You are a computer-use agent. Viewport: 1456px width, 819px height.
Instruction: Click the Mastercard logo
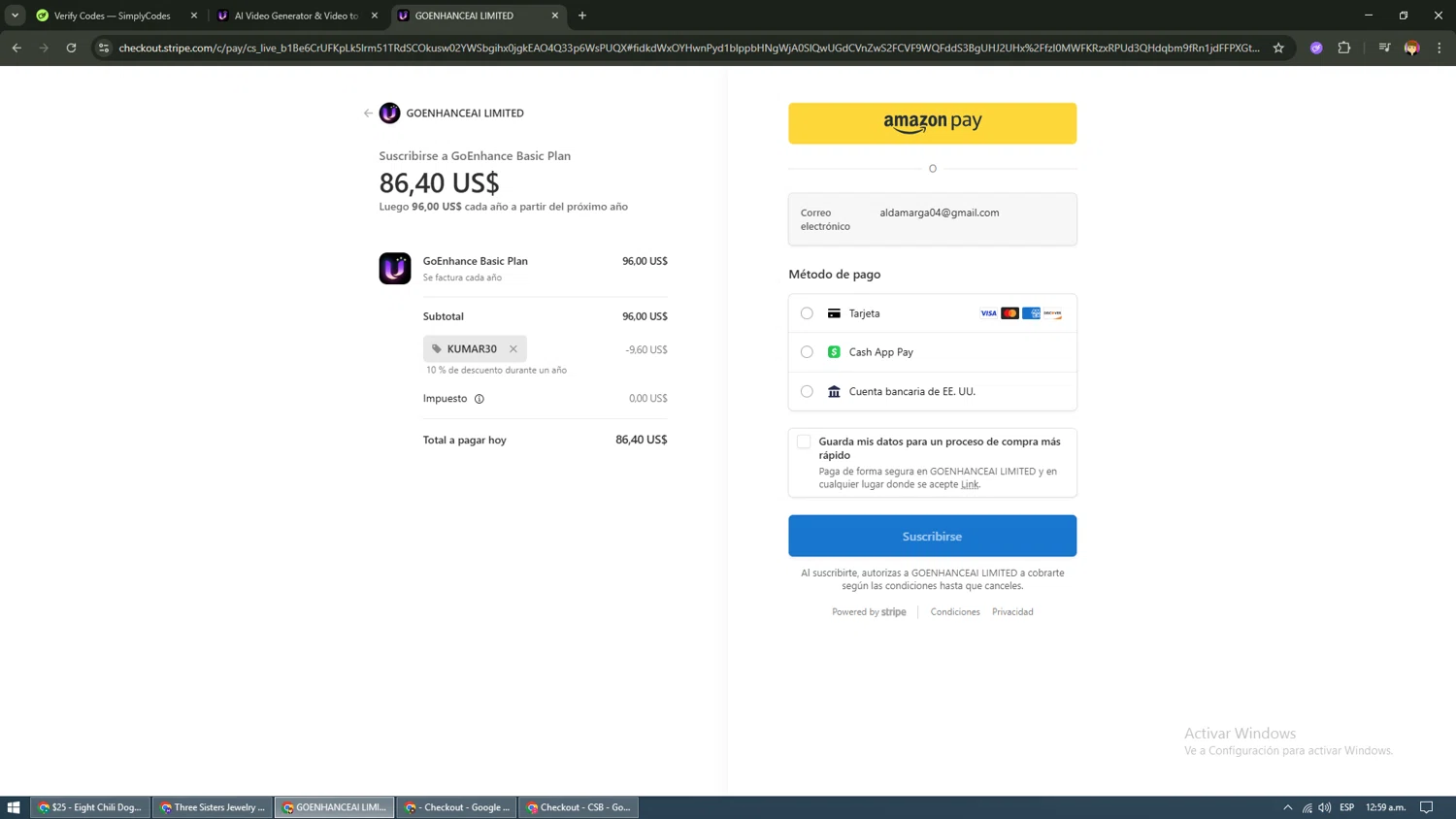pyautogui.click(x=1009, y=313)
